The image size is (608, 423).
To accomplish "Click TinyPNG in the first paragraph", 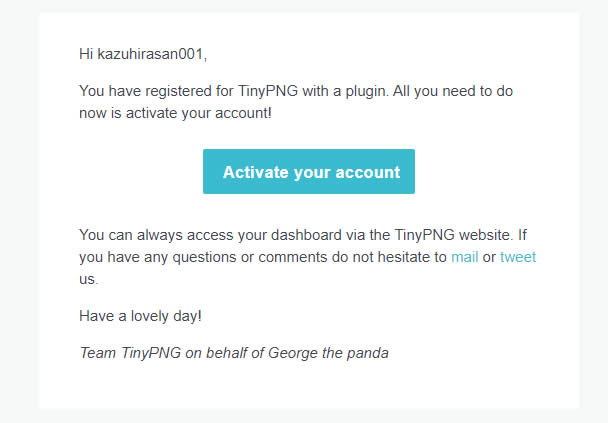I will click(268, 92).
